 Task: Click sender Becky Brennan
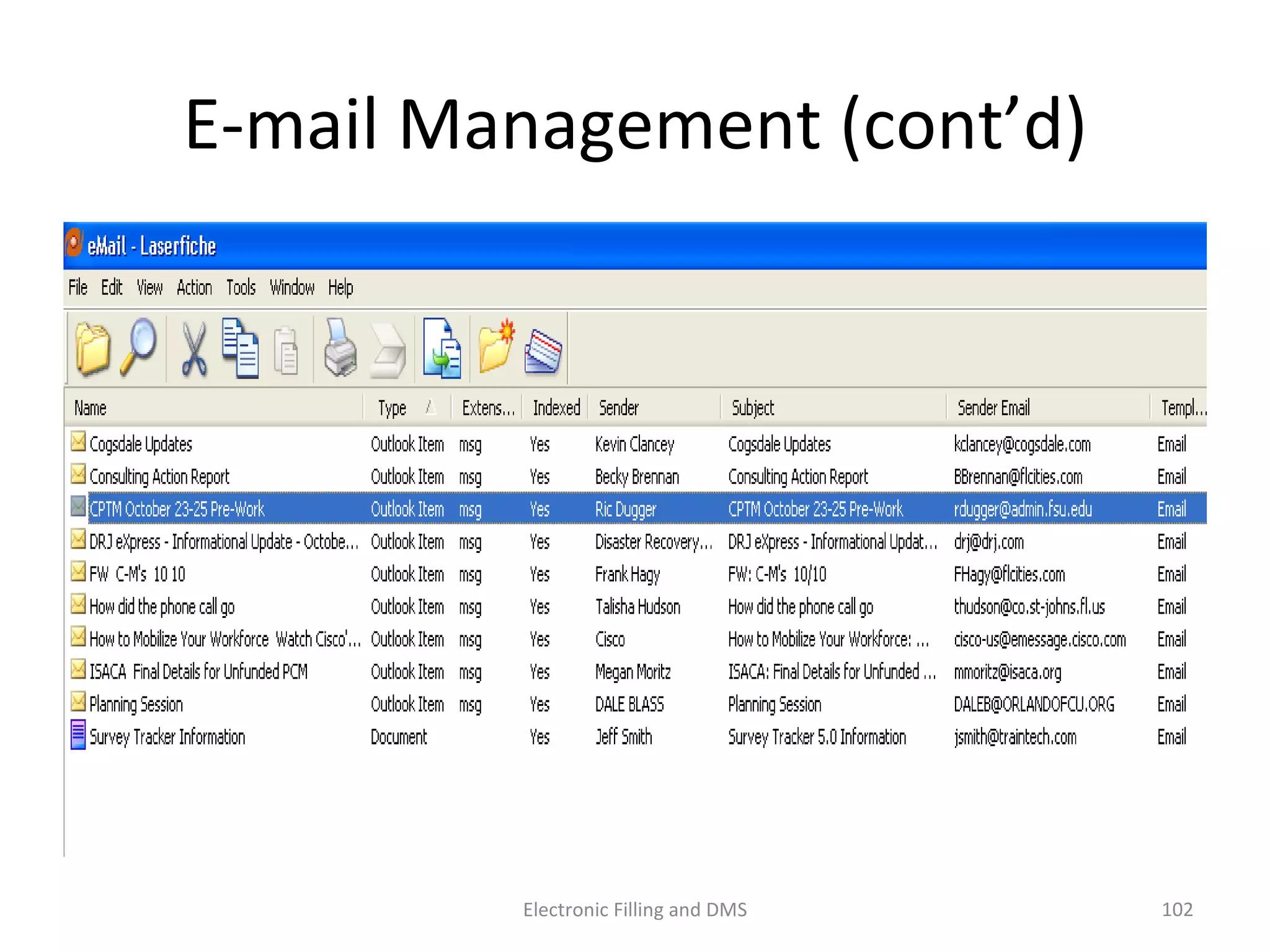(x=637, y=477)
